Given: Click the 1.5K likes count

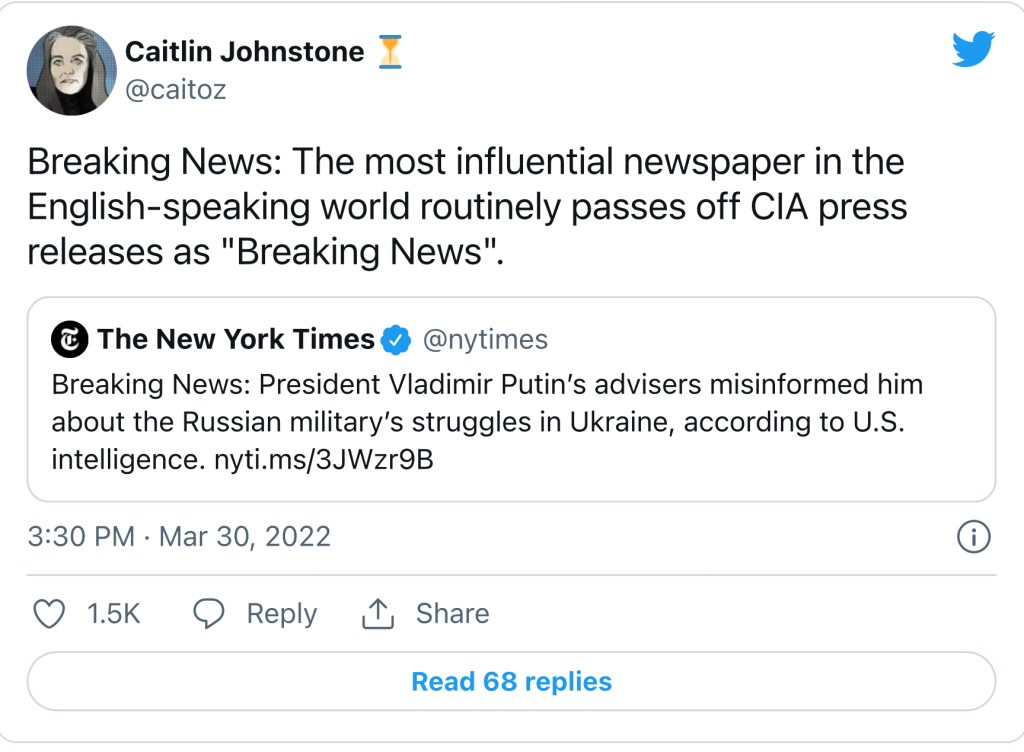Looking at the screenshot, I should [113, 613].
